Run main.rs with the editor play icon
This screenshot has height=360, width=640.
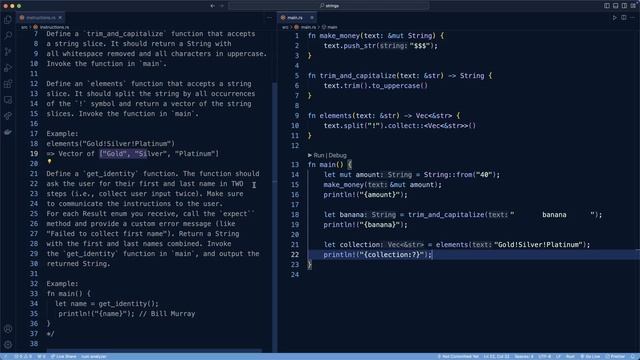coord(615,18)
